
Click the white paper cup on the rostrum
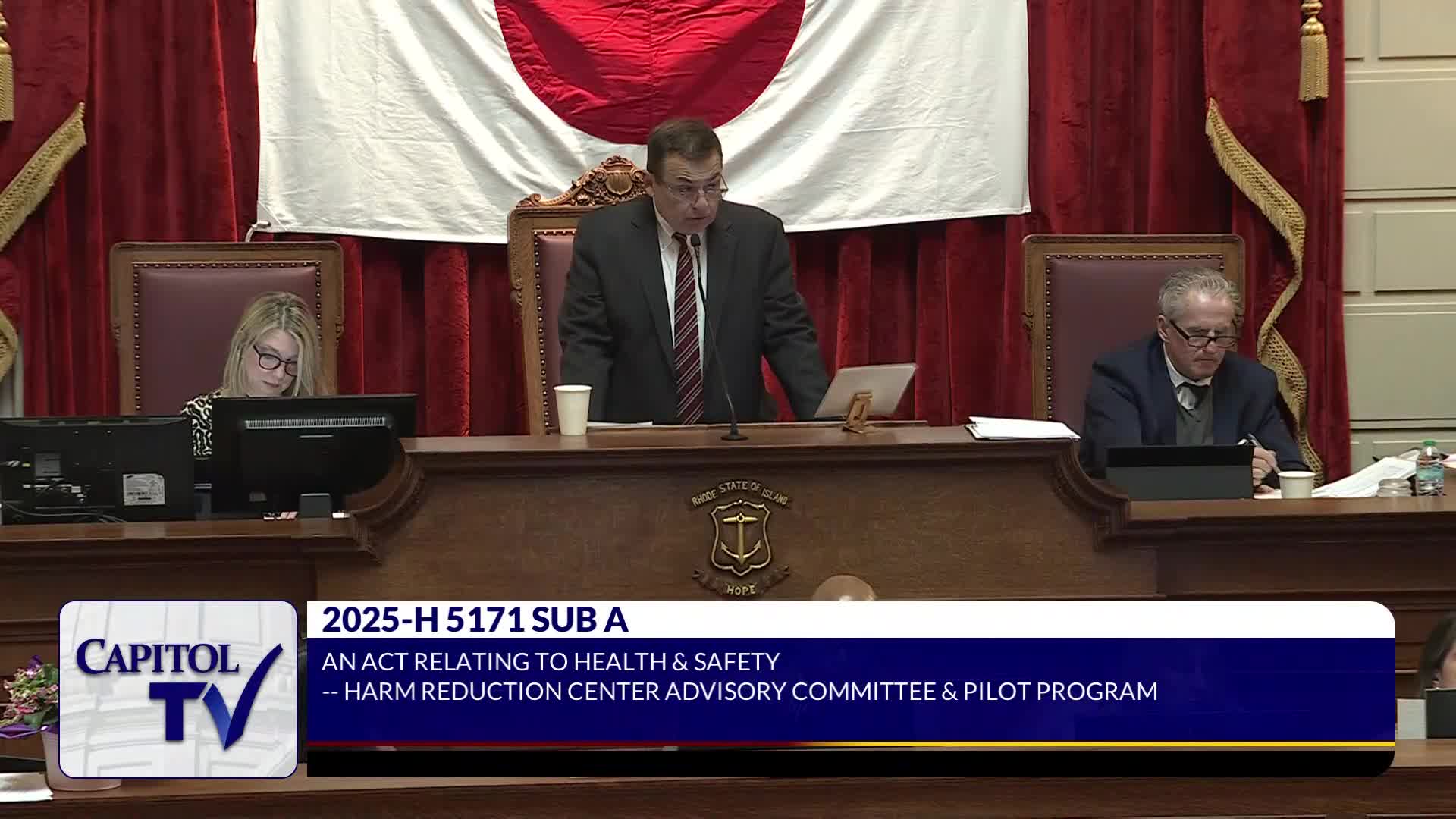tap(572, 409)
